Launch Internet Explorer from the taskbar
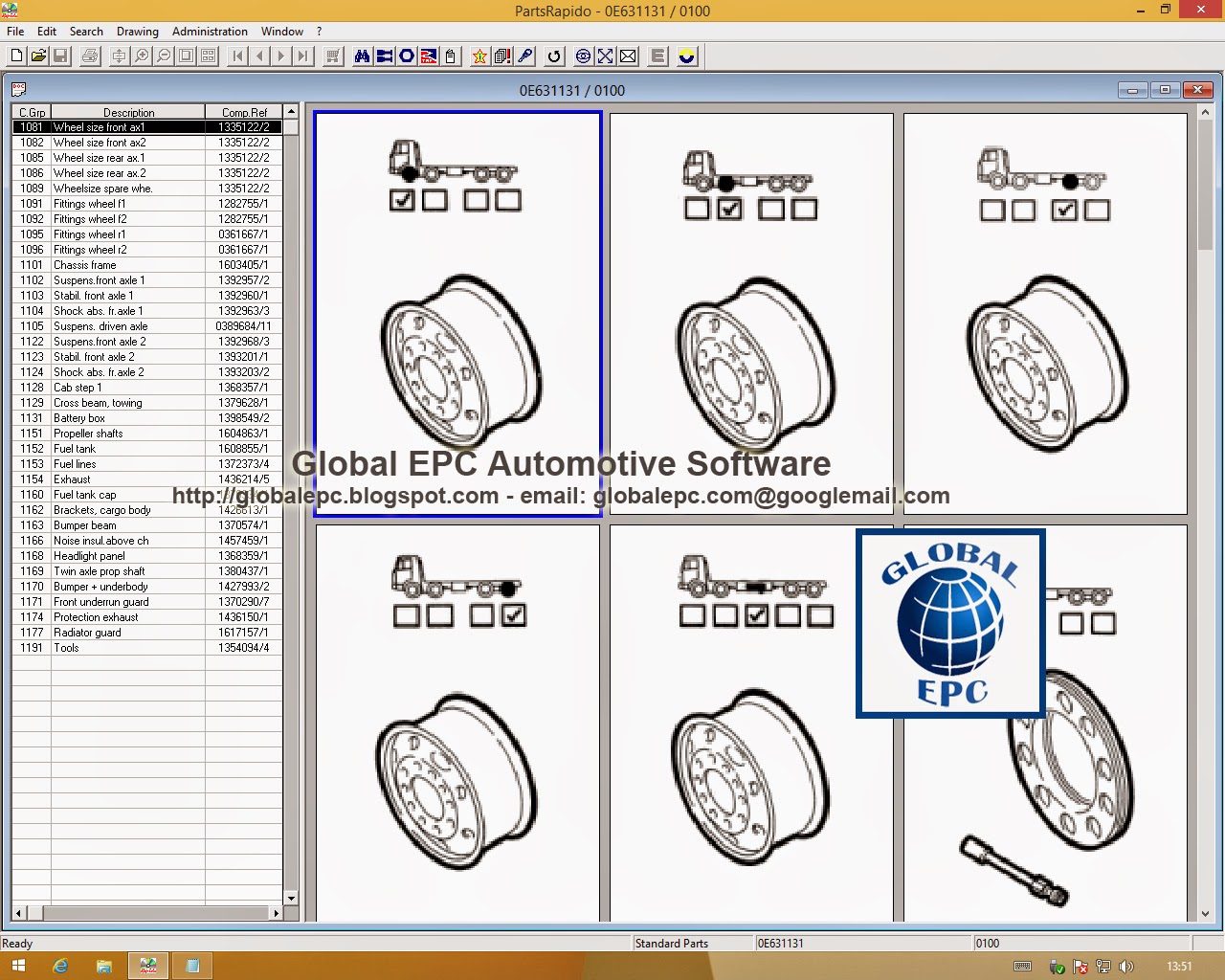Viewport: 1225px width, 980px height. pos(60,966)
